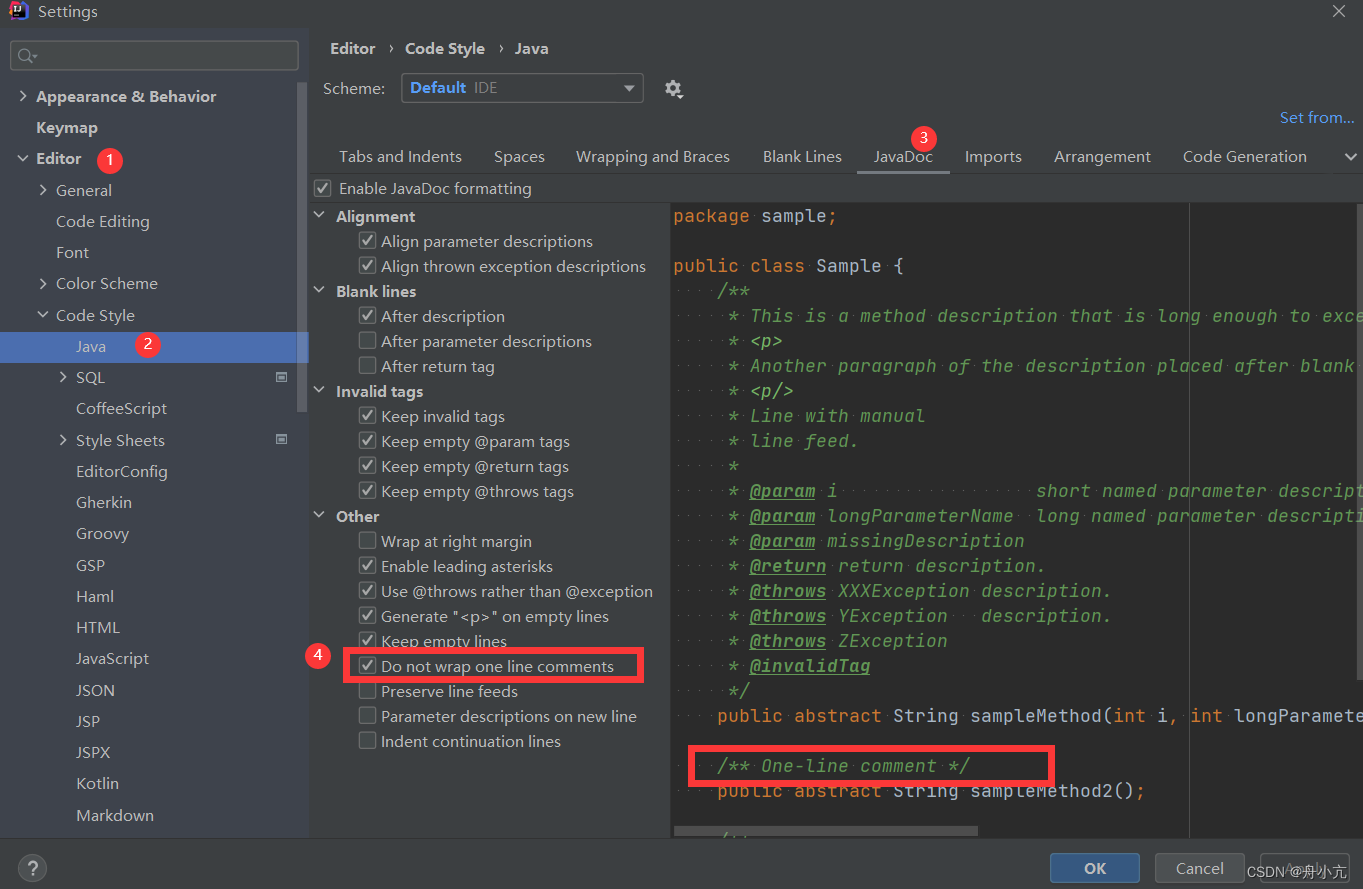
Task: Enable Preserve line feeds checkbox
Action: [x=368, y=691]
